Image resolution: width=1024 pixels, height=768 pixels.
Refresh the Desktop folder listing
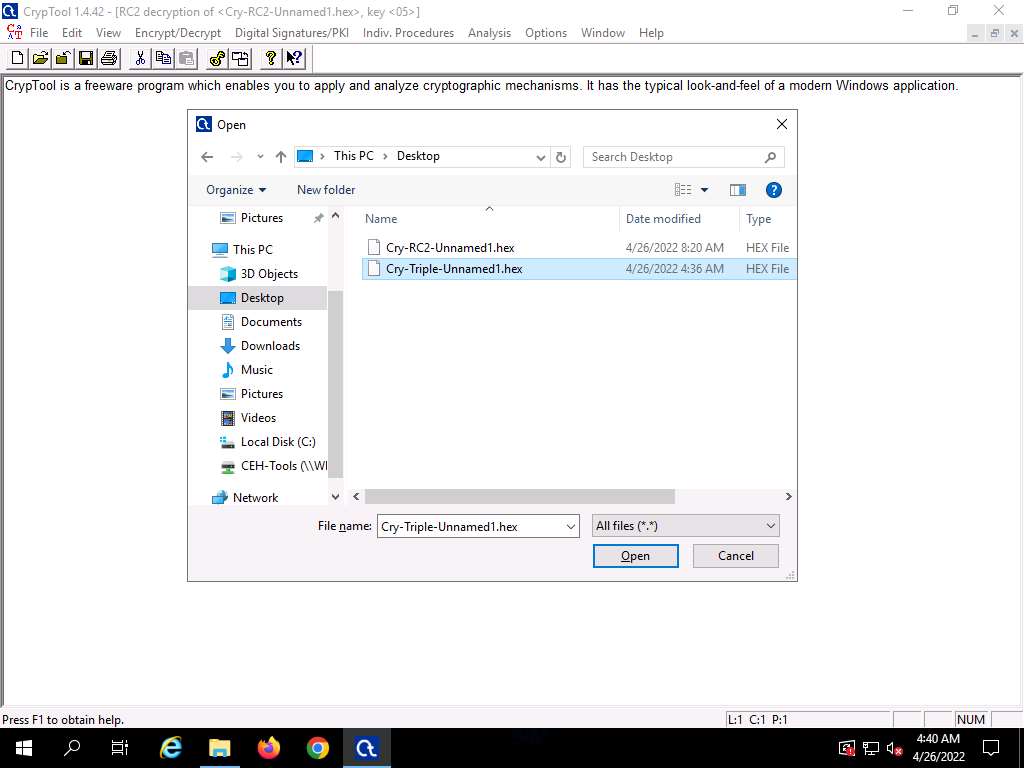(561, 157)
